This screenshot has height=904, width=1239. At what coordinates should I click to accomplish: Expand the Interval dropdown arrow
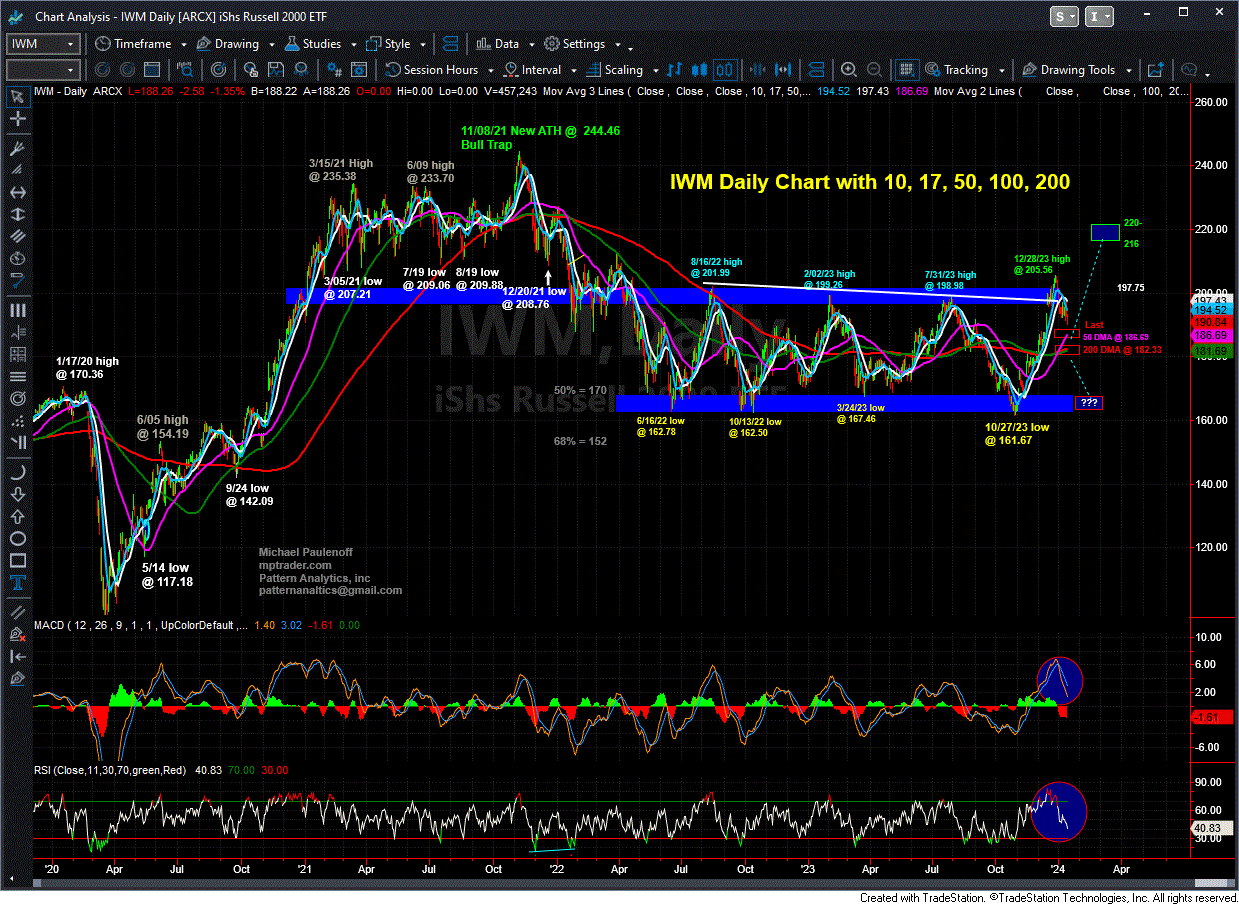(x=573, y=71)
